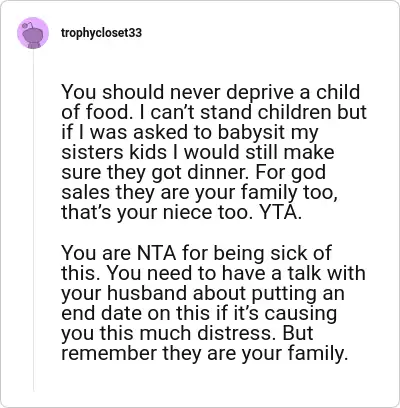Click the text 'remember they are your family.'

tap(205, 354)
